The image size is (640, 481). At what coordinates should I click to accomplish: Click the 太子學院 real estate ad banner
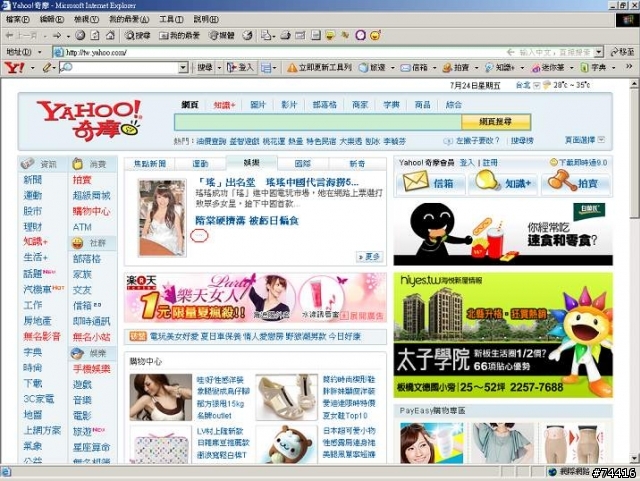[503, 335]
